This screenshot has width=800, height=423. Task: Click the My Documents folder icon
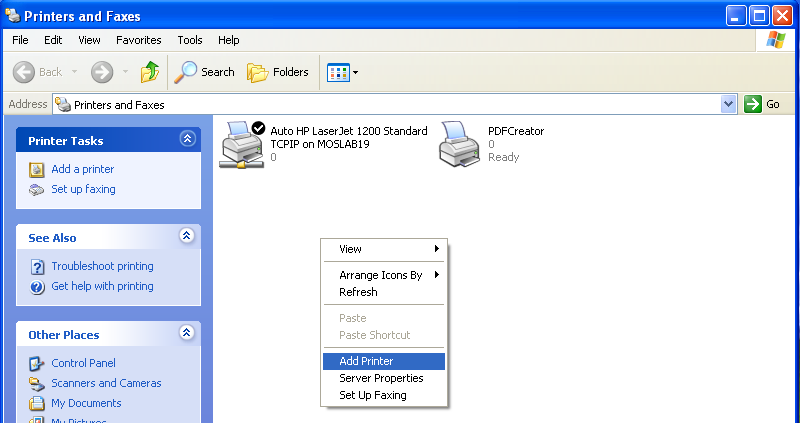[x=37, y=404]
